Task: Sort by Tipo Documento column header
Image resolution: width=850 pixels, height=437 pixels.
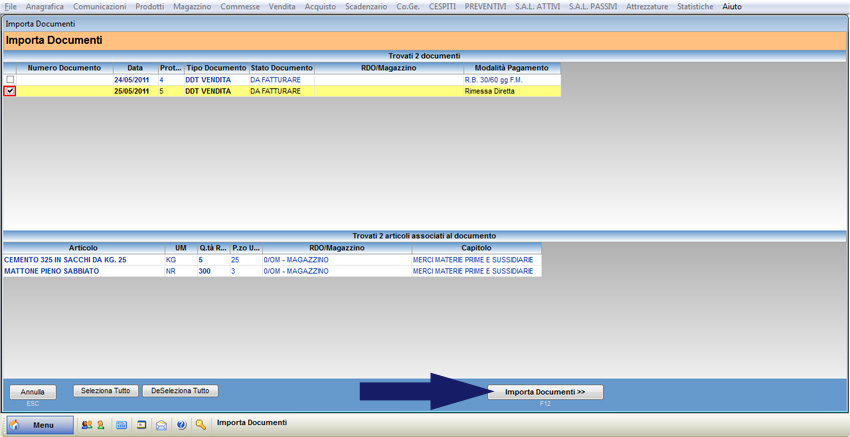Action: pyautogui.click(x=216, y=68)
